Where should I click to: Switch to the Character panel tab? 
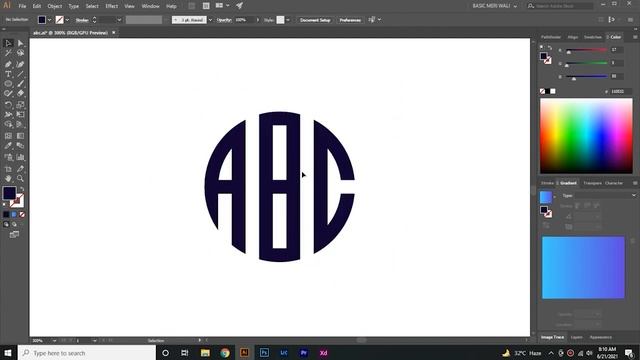[x=614, y=183]
